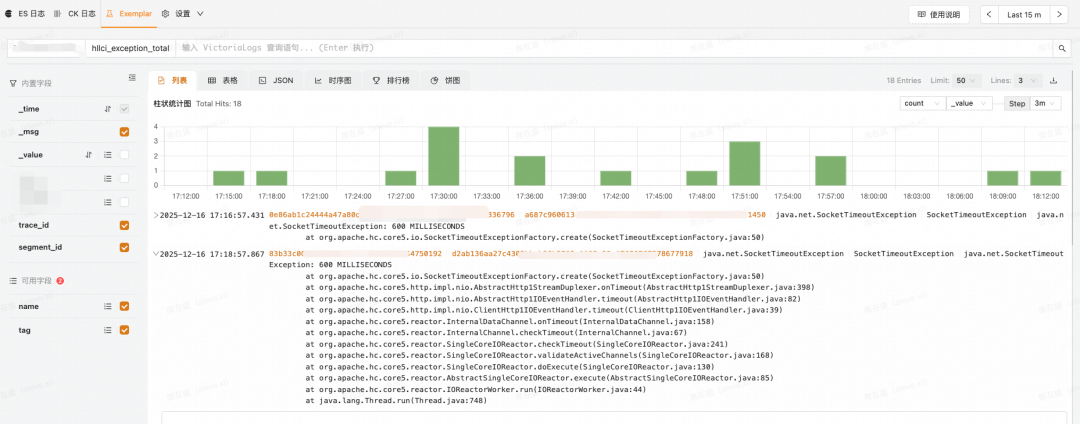Screen dimensions: 1080x424
Task: Click the 17:15:00 histogram bar
Action: coord(229,178)
